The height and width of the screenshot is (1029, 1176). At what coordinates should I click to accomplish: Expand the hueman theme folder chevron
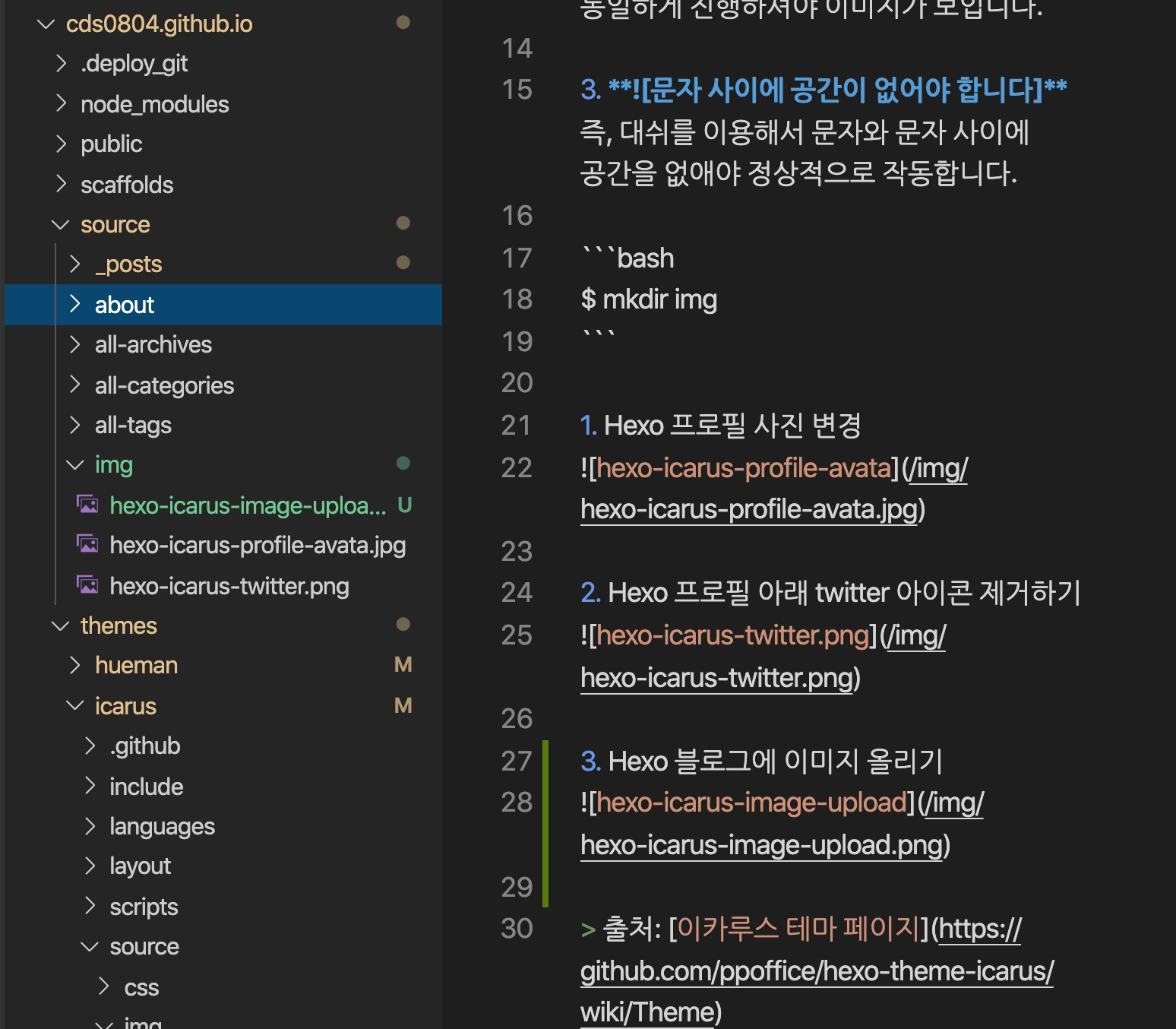(x=75, y=665)
